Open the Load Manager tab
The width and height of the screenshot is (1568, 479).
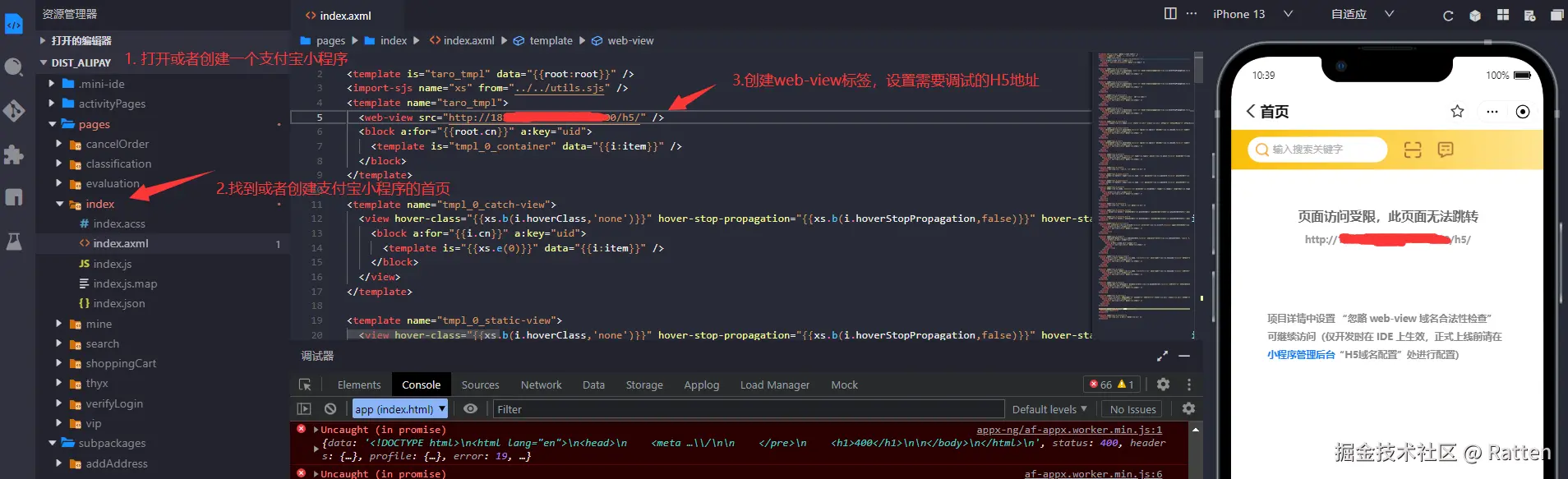coord(774,385)
